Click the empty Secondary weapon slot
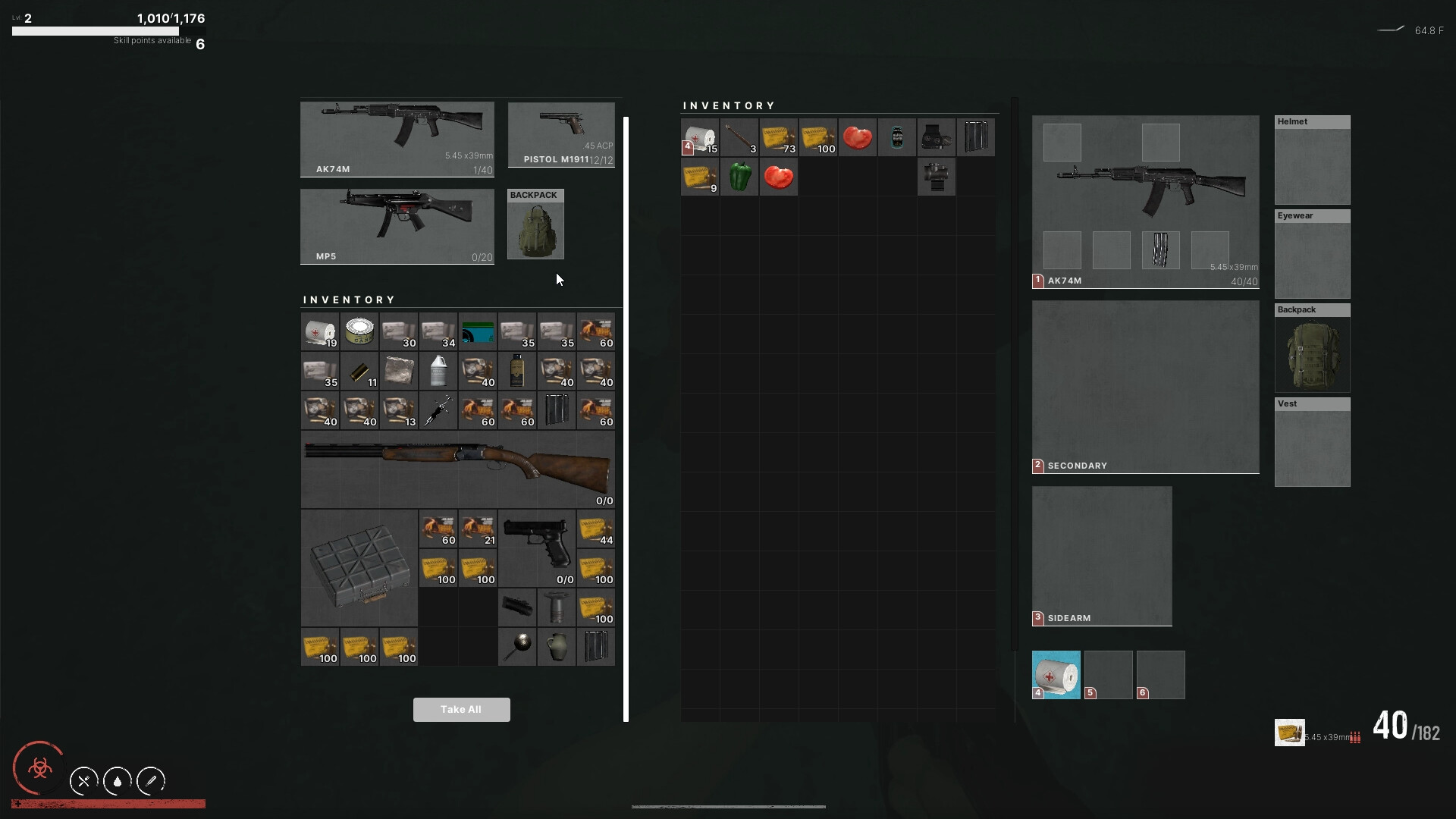Image resolution: width=1456 pixels, height=819 pixels. 1145,387
